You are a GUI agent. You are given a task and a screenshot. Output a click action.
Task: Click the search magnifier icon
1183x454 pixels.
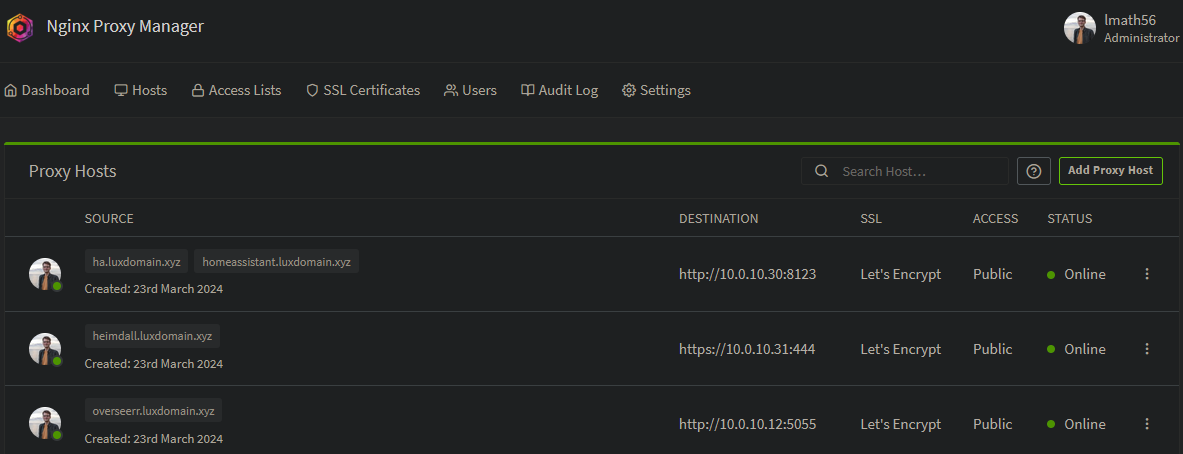click(821, 171)
